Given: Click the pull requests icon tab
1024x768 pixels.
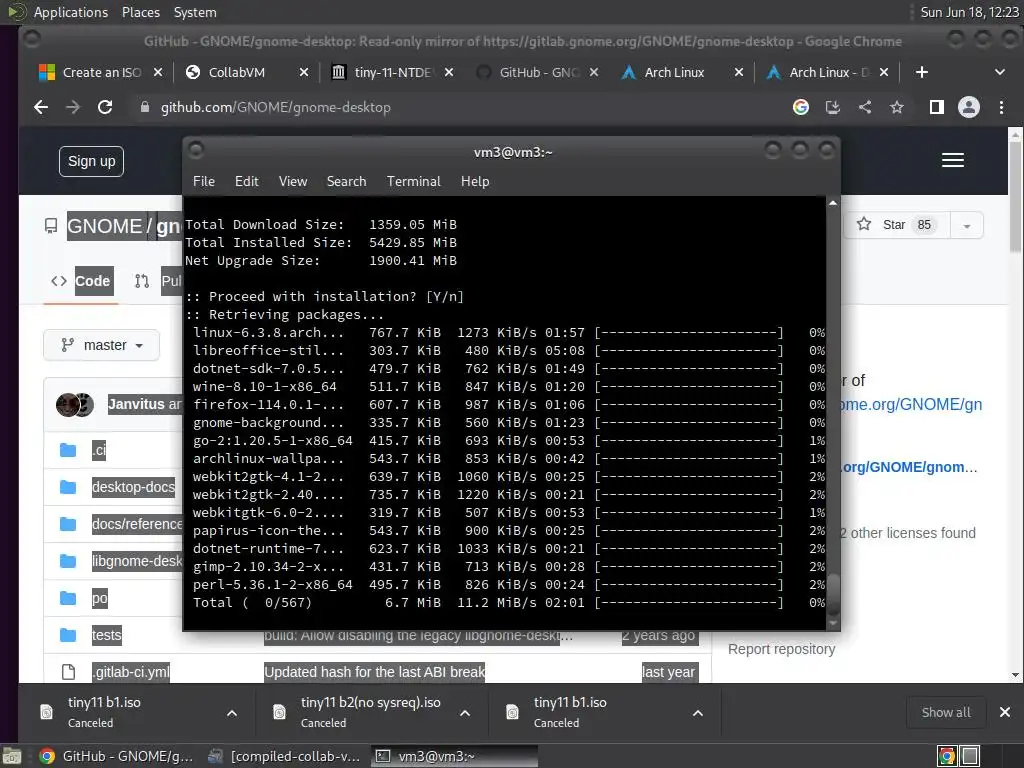Looking at the screenshot, I should 142,281.
